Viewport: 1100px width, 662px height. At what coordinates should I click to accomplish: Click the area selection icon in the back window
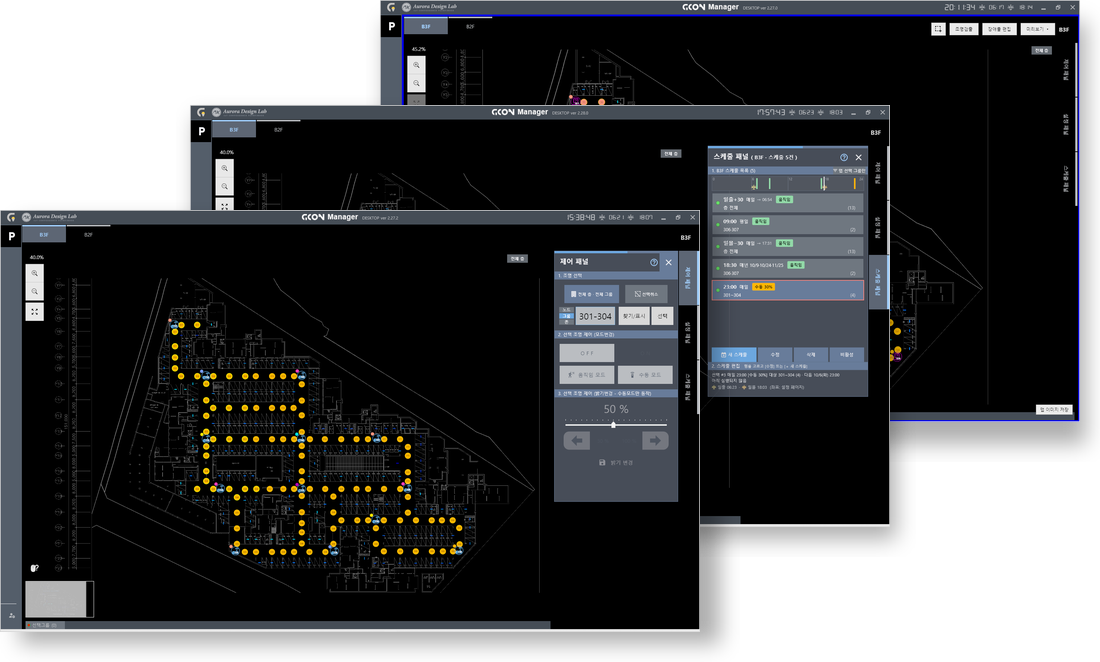click(938, 29)
